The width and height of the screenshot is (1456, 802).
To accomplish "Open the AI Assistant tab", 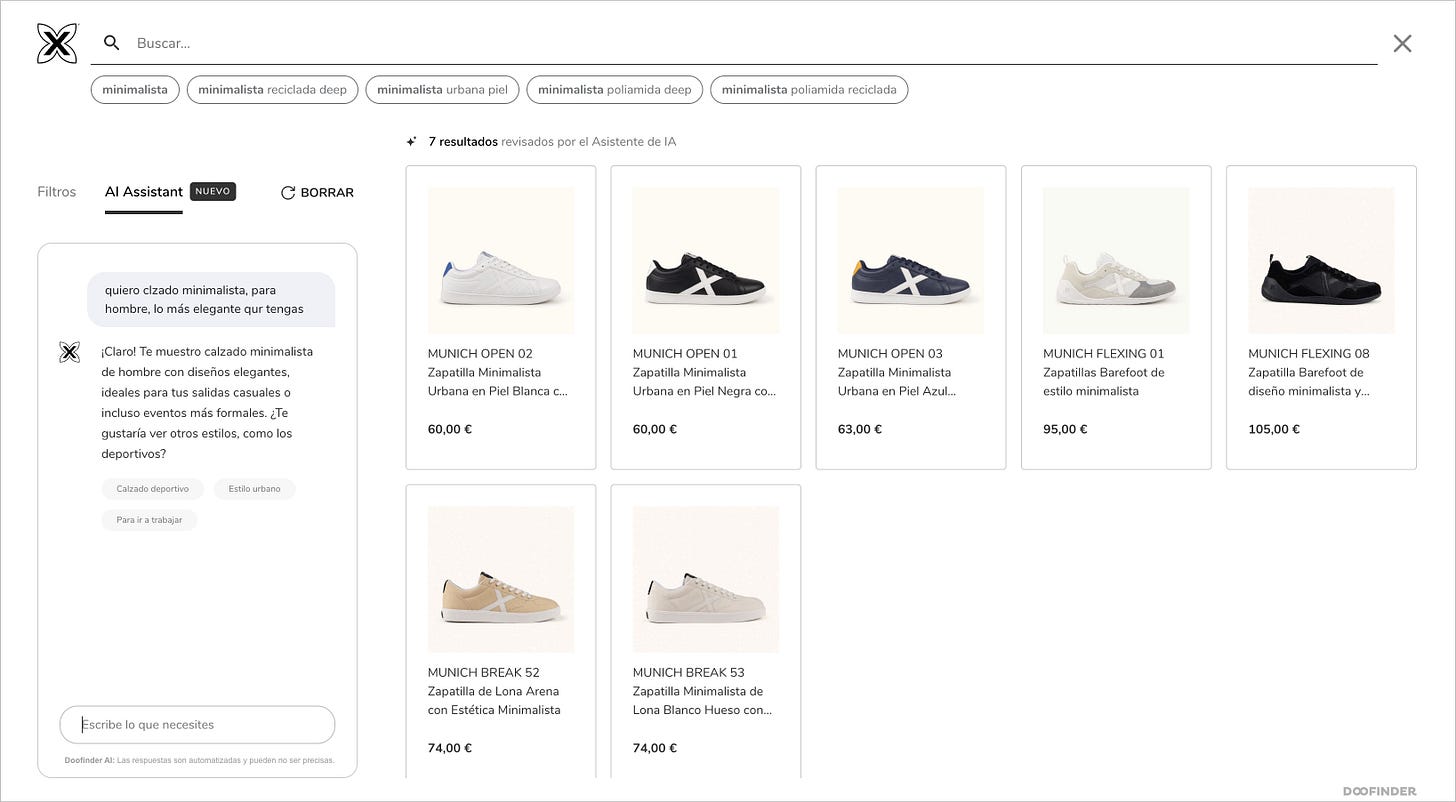I will (144, 192).
